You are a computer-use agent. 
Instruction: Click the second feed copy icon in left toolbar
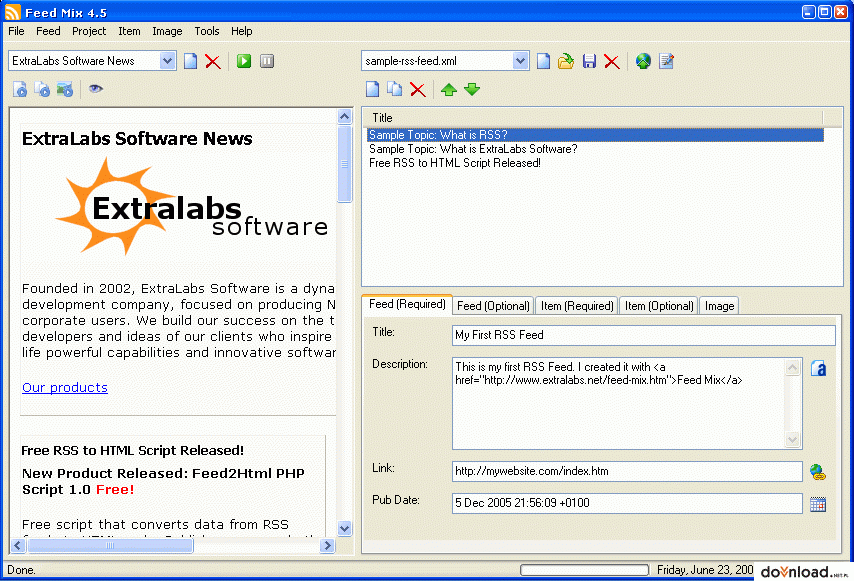(42, 89)
